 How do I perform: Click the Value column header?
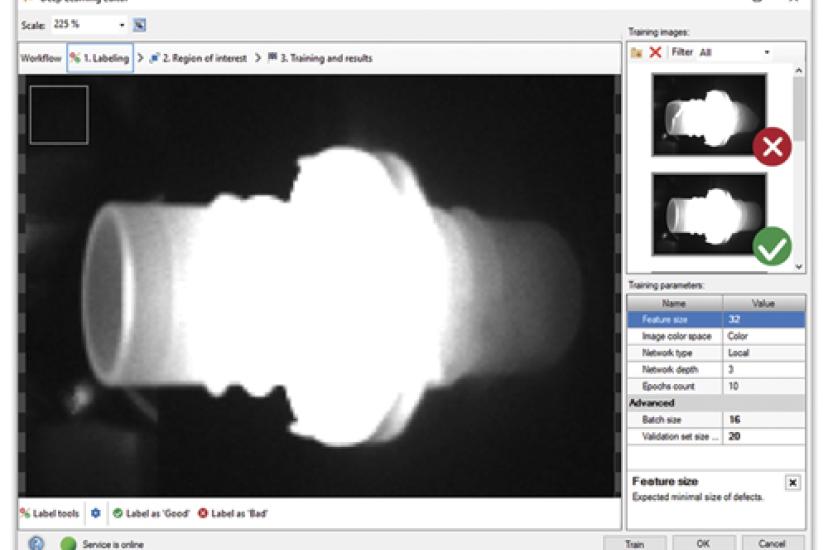point(764,303)
